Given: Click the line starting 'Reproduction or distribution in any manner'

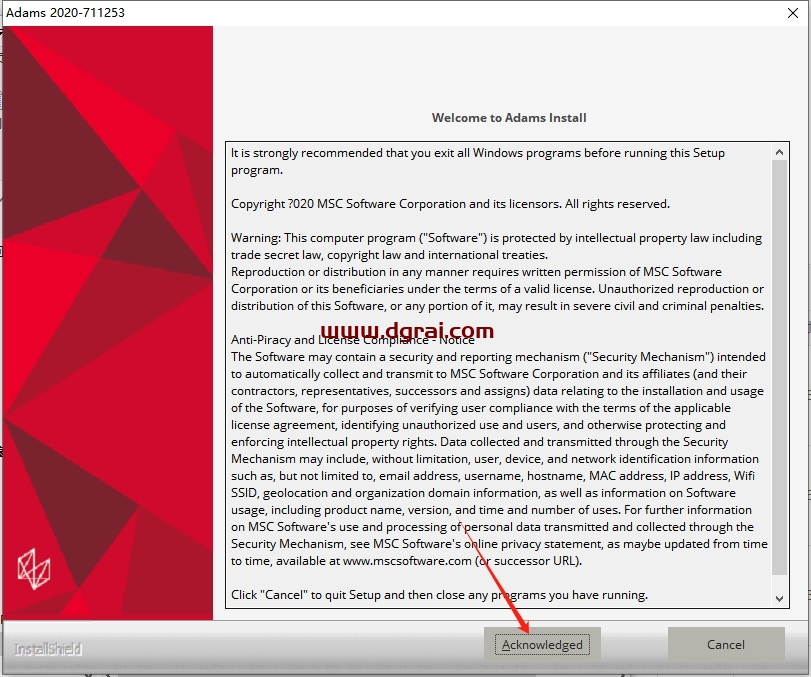Looking at the screenshot, I should click(x=476, y=272).
